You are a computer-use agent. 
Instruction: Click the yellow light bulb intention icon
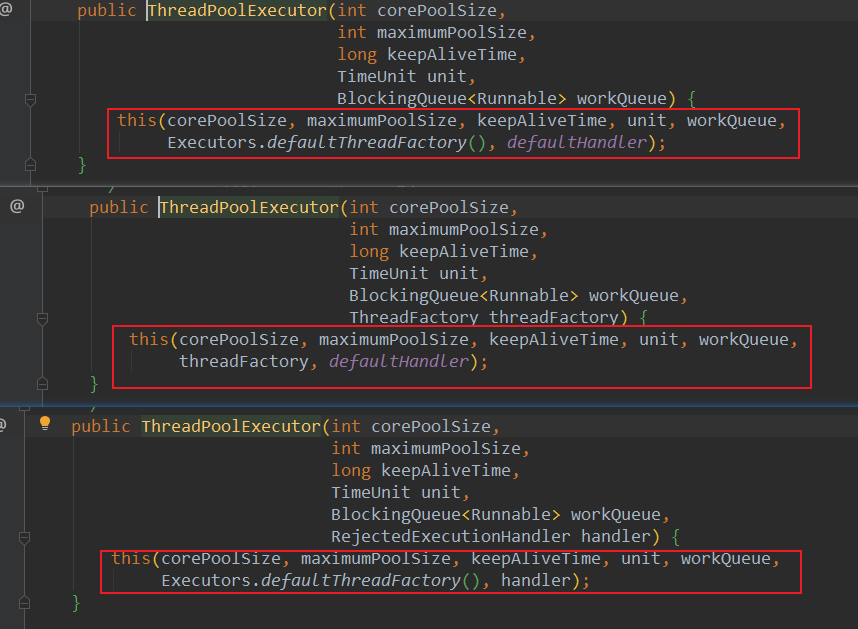(x=45, y=423)
